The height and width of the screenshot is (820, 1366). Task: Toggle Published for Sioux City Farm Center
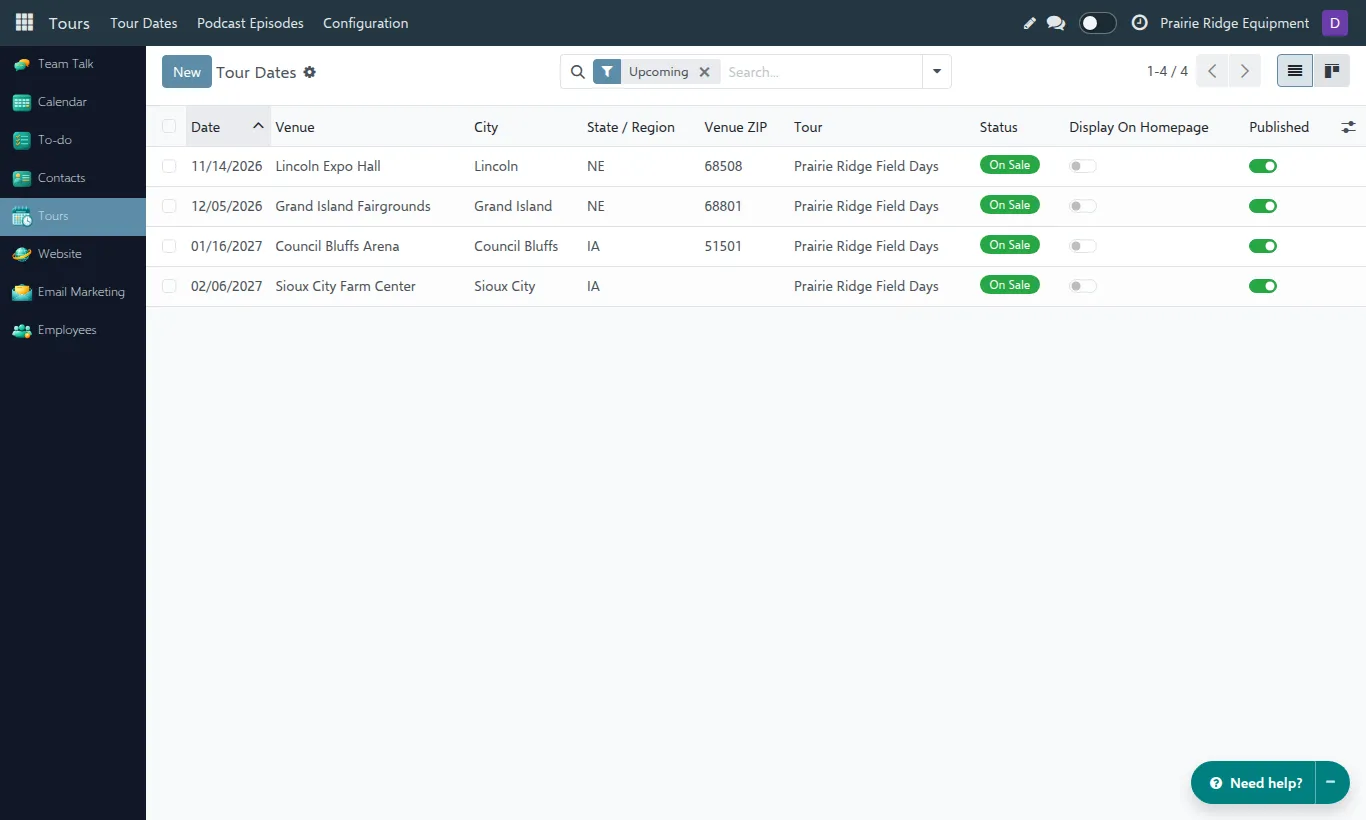point(1263,286)
